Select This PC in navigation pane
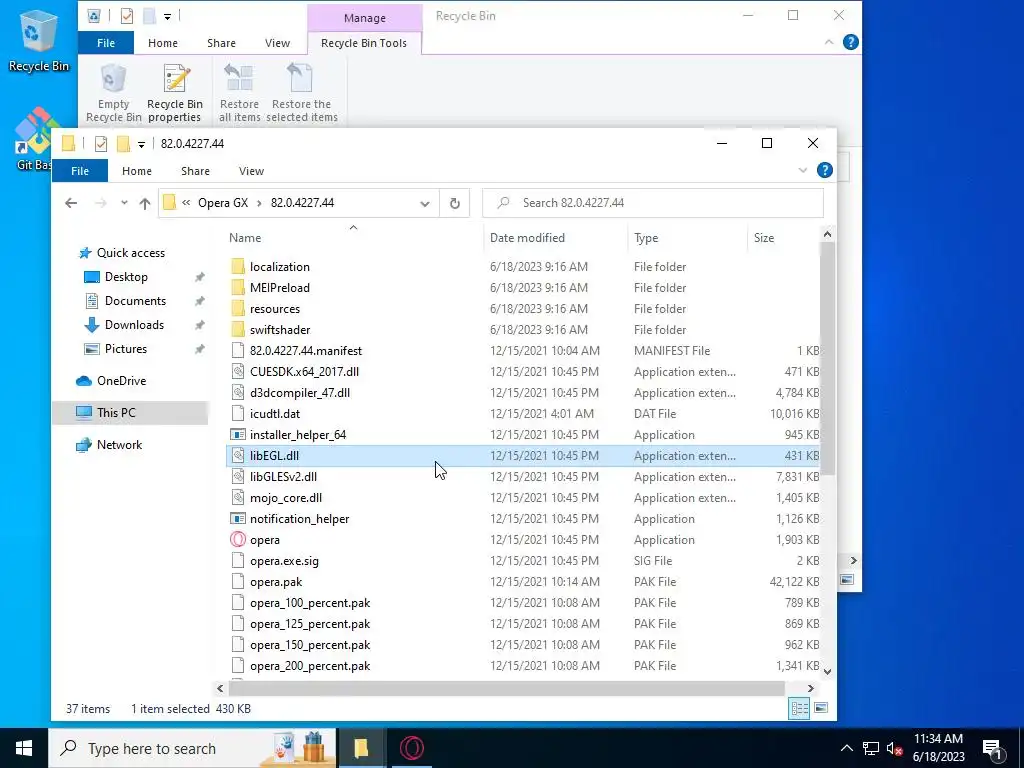Image resolution: width=1024 pixels, height=768 pixels. point(131,413)
